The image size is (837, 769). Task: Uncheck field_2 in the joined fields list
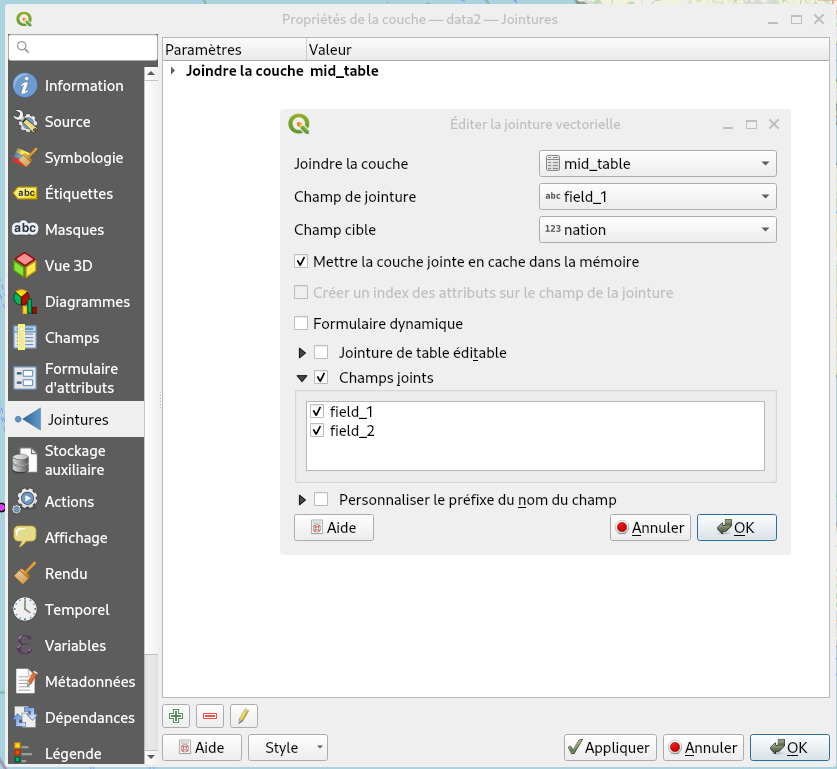coord(317,431)
